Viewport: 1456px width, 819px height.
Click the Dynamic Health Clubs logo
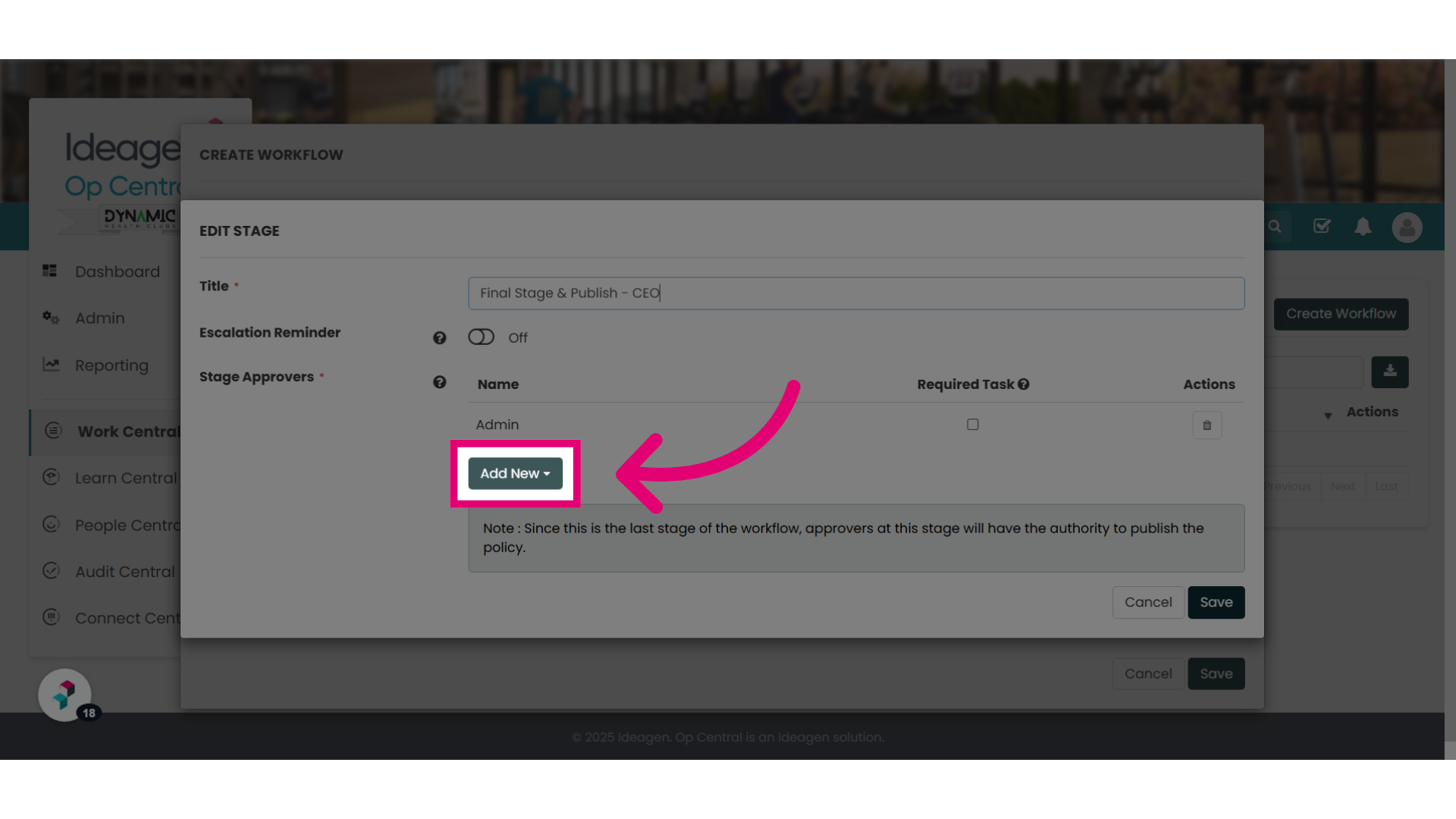[x=140, y=219]
